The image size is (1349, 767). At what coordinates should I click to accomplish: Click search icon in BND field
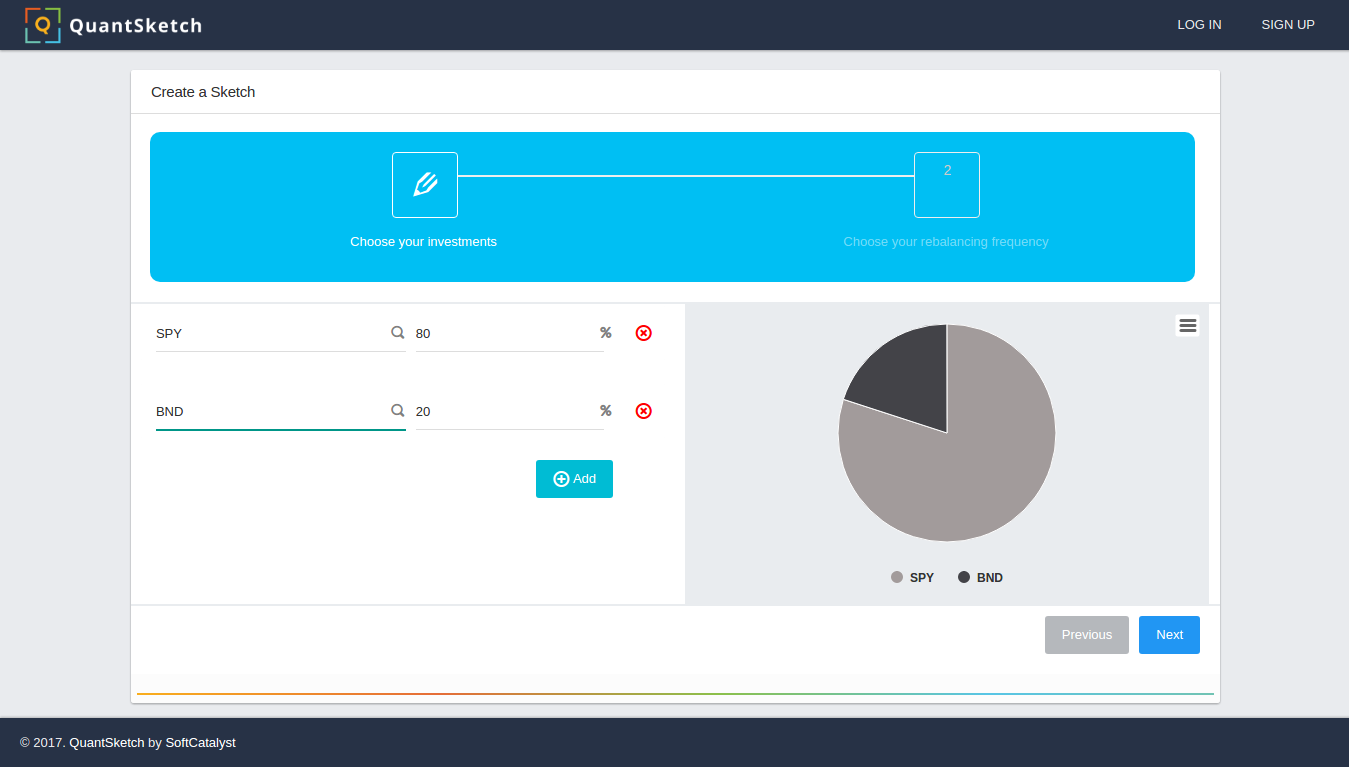pos(397,411)
